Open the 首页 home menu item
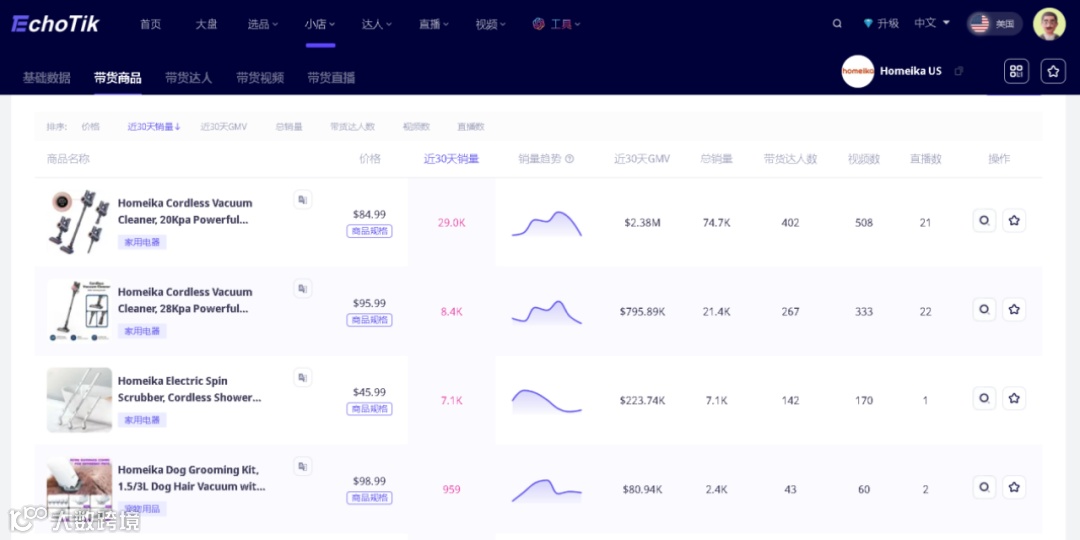1080x540 pixels. pyautogui.click(x=150, y=24)
